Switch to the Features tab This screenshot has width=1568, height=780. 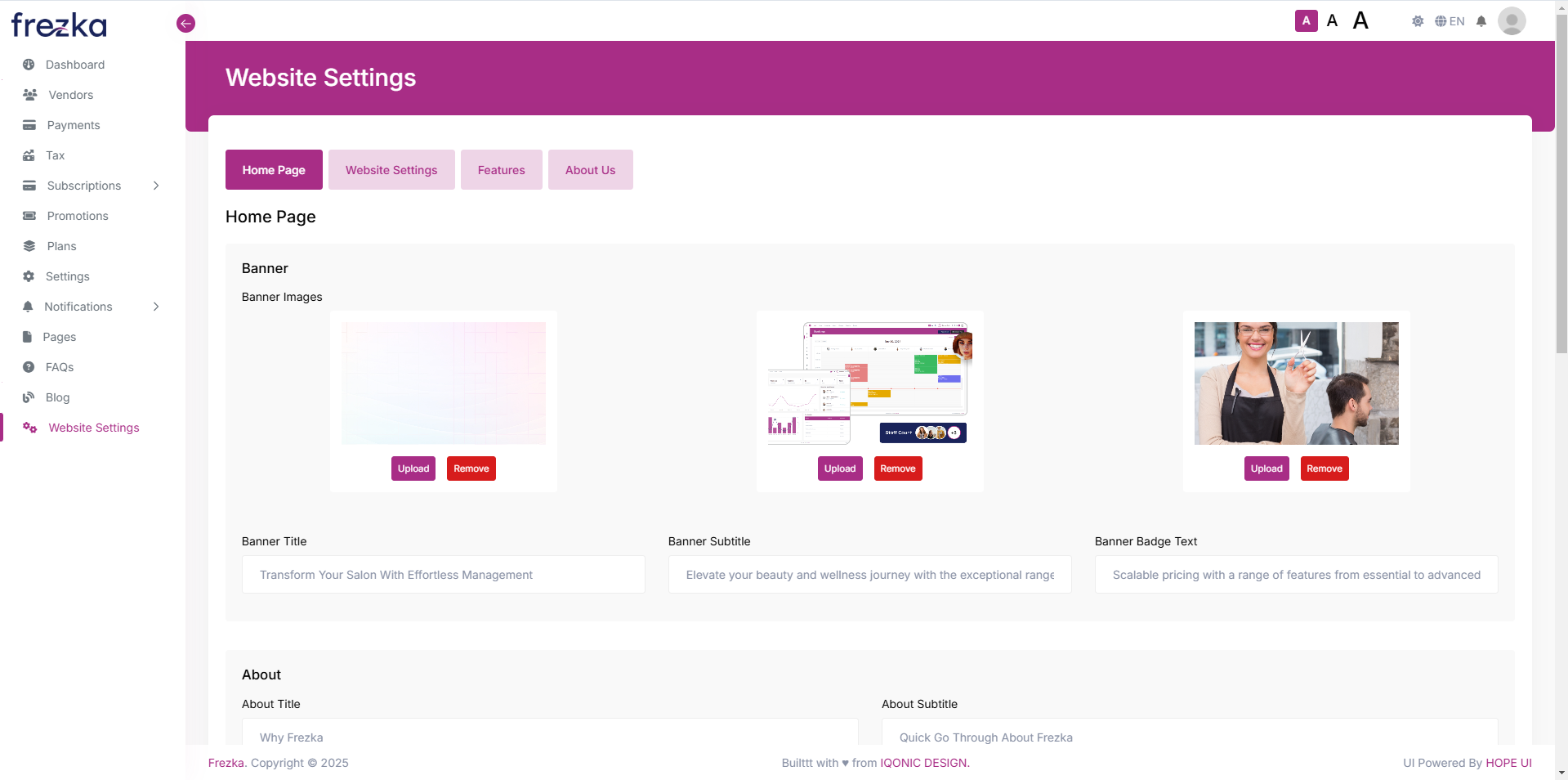tap(501, 169)
